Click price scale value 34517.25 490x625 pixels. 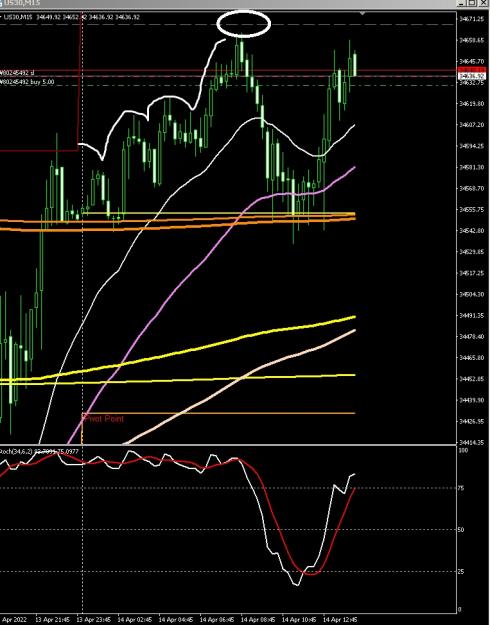pos(472,273)
